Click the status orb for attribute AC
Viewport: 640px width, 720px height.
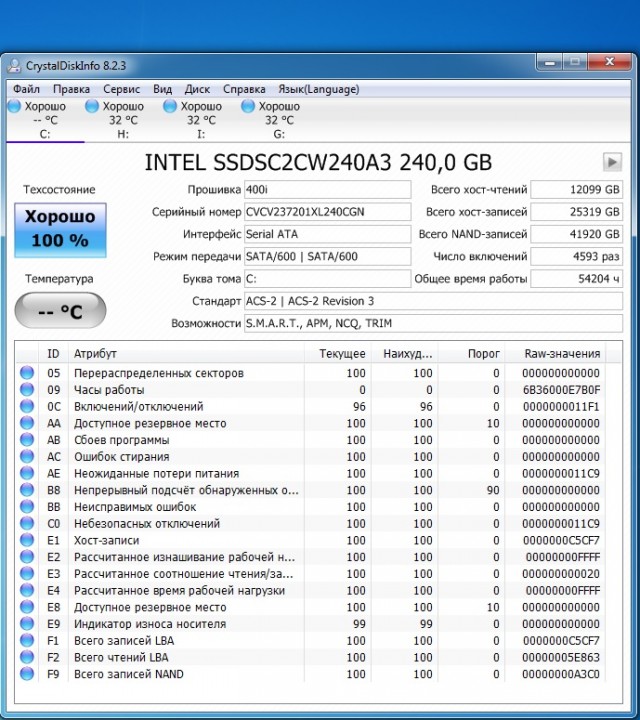[x=27, y=456]
